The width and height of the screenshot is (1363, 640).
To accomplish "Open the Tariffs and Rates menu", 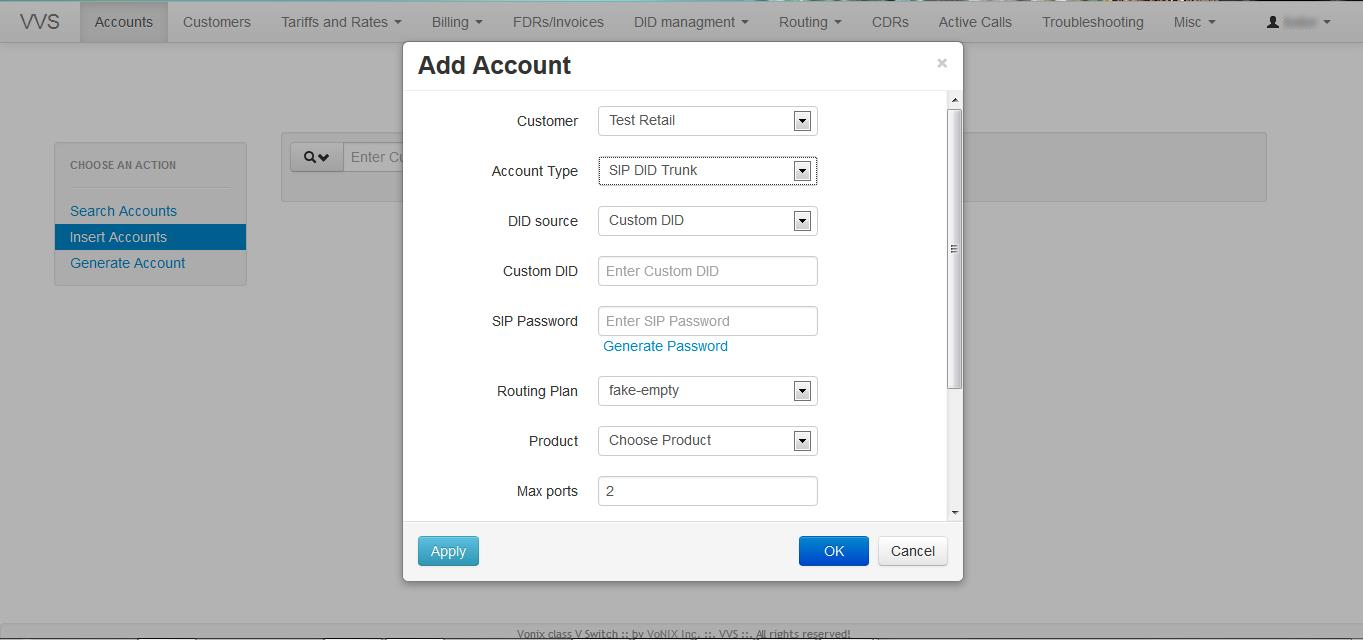I will [x=341, y=22].
